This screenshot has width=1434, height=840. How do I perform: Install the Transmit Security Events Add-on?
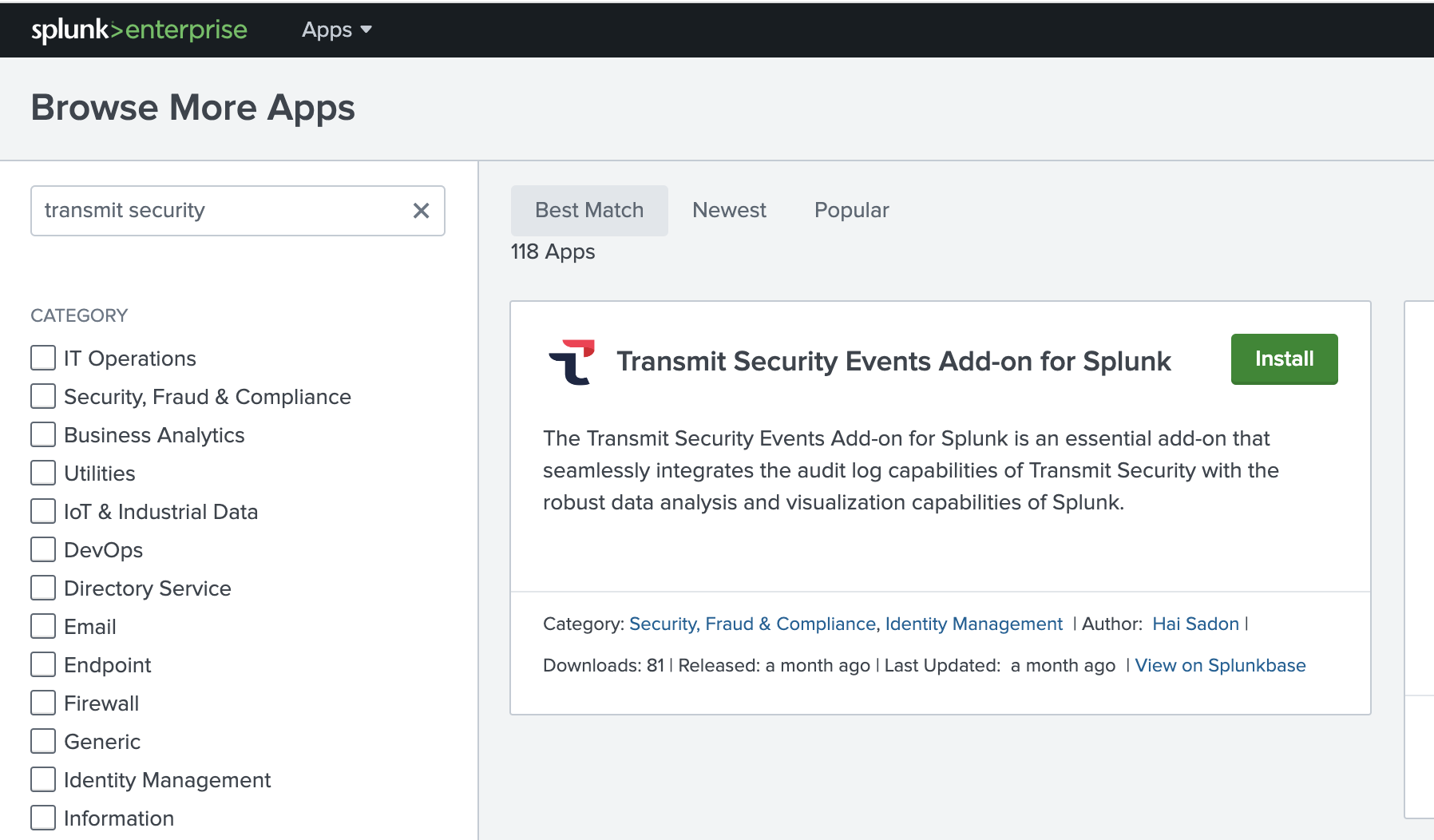point(1284,359)
